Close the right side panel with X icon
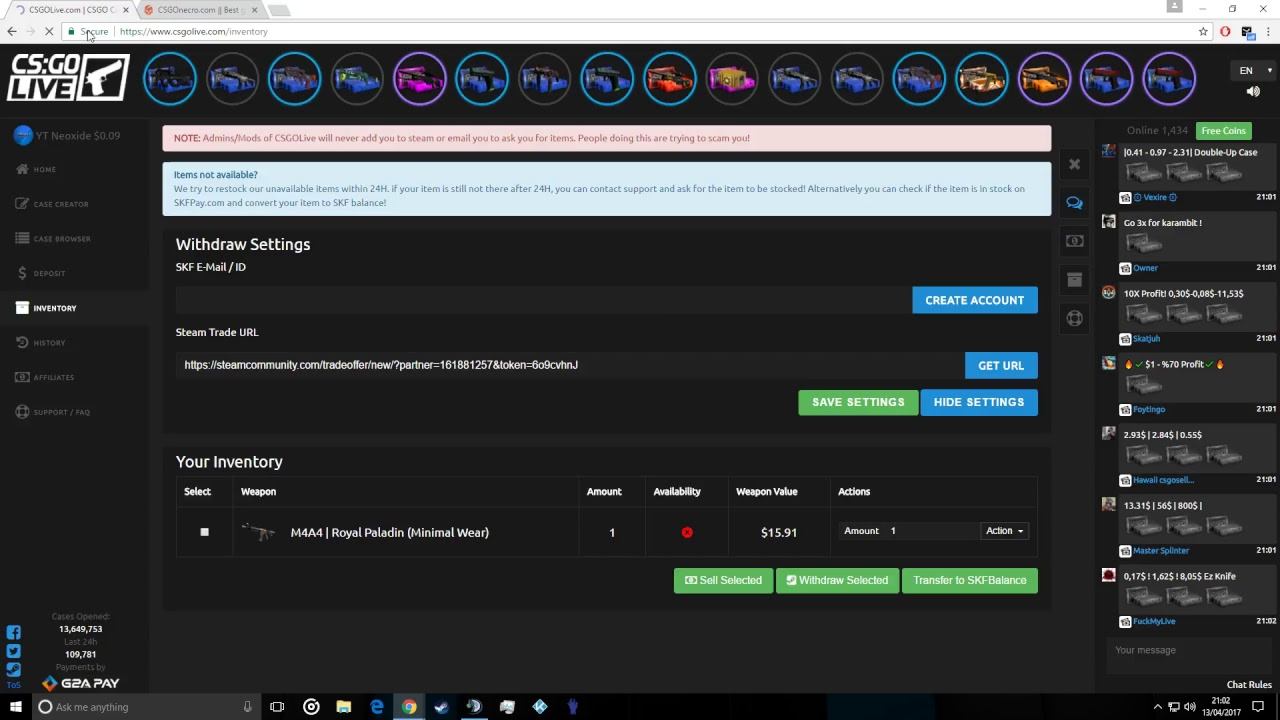The height and width of the screenshot is (720, 1280). coord(1074,164)
